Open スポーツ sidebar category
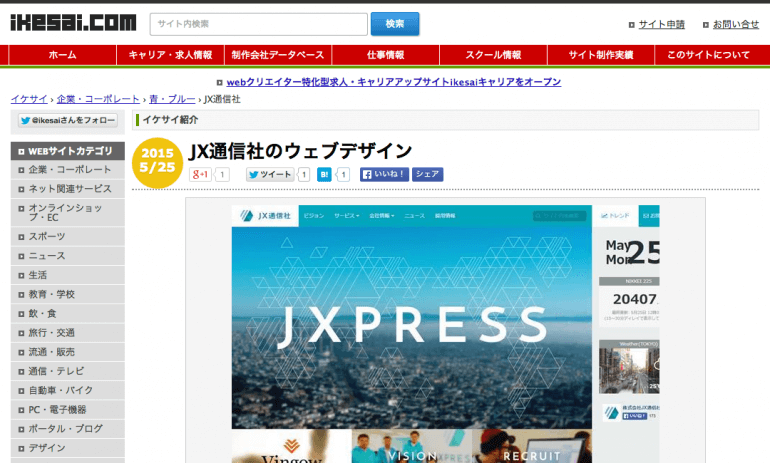This screenshot has width=770, height=463. [x=68, y=237]
